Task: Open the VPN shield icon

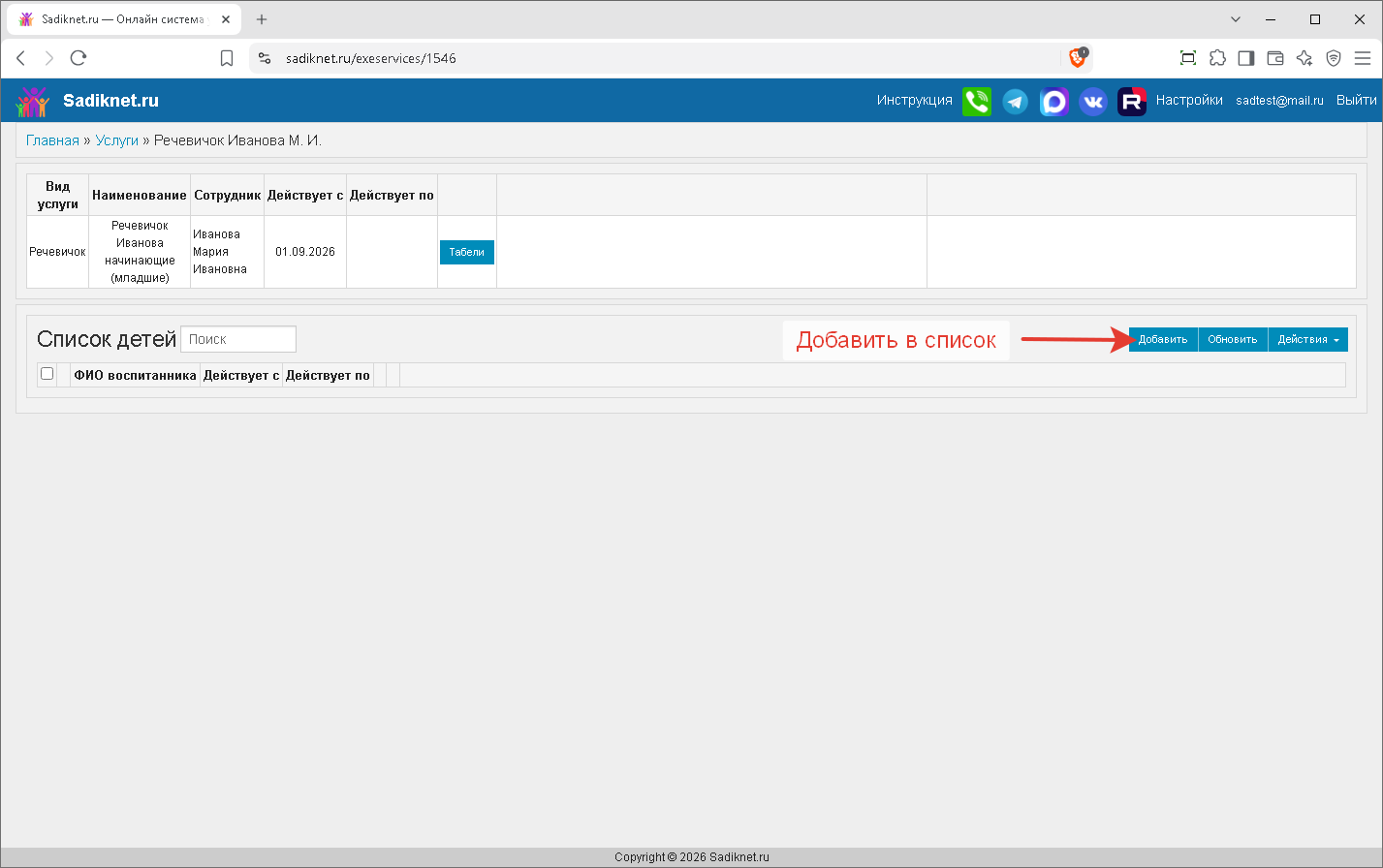Action: click(x=1334, y=58)
